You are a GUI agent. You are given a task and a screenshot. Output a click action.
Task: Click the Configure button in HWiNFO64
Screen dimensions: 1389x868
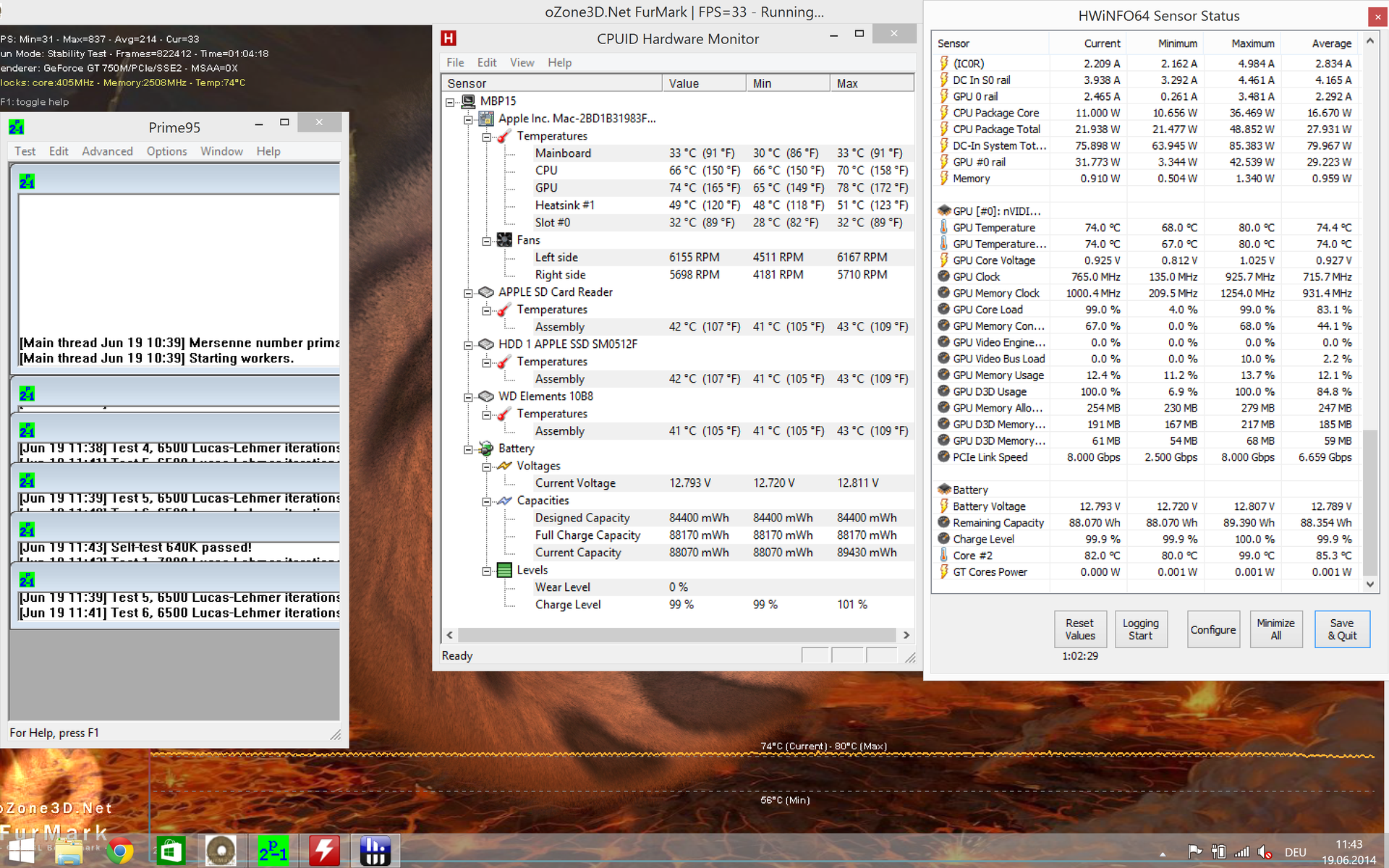(1213, 629)
